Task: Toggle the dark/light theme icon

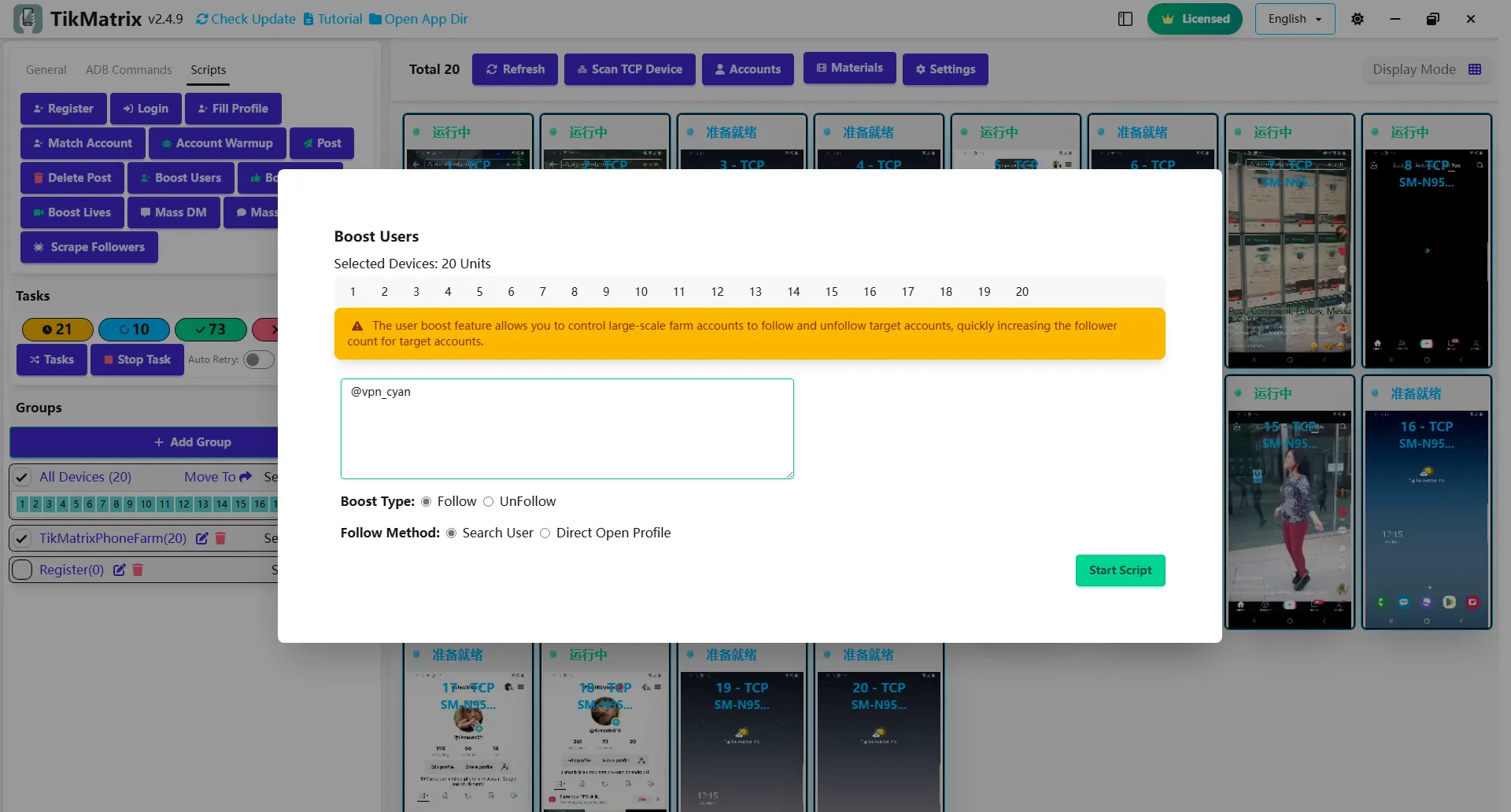Action: (x=1357, y=19)
